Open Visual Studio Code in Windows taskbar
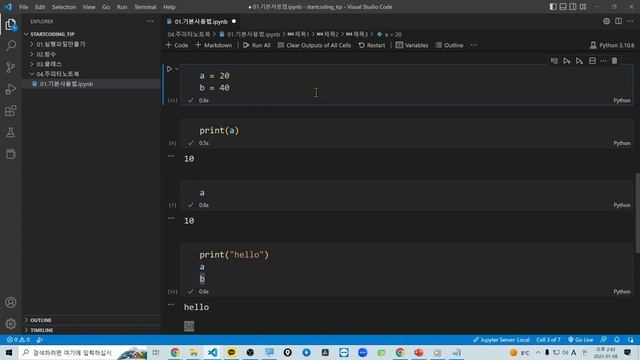 click(213, 352)
